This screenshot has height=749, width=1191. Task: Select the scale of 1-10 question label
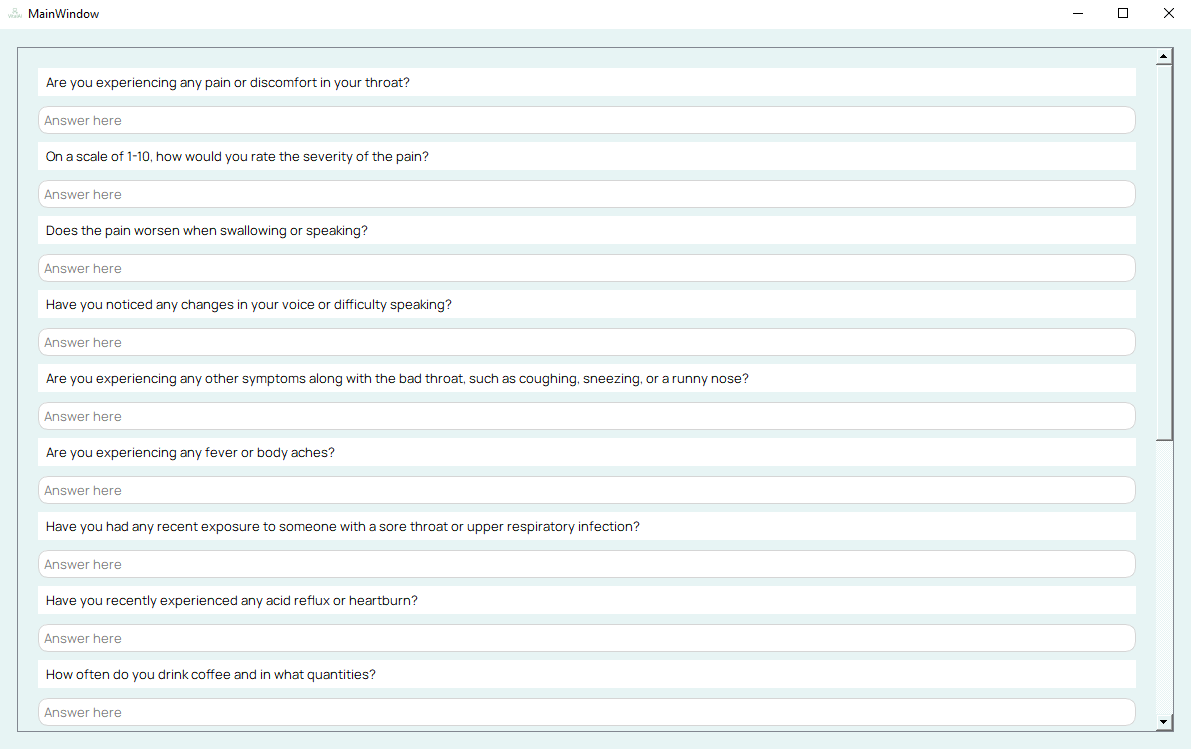pyautogui.click(x=237, y=156)
